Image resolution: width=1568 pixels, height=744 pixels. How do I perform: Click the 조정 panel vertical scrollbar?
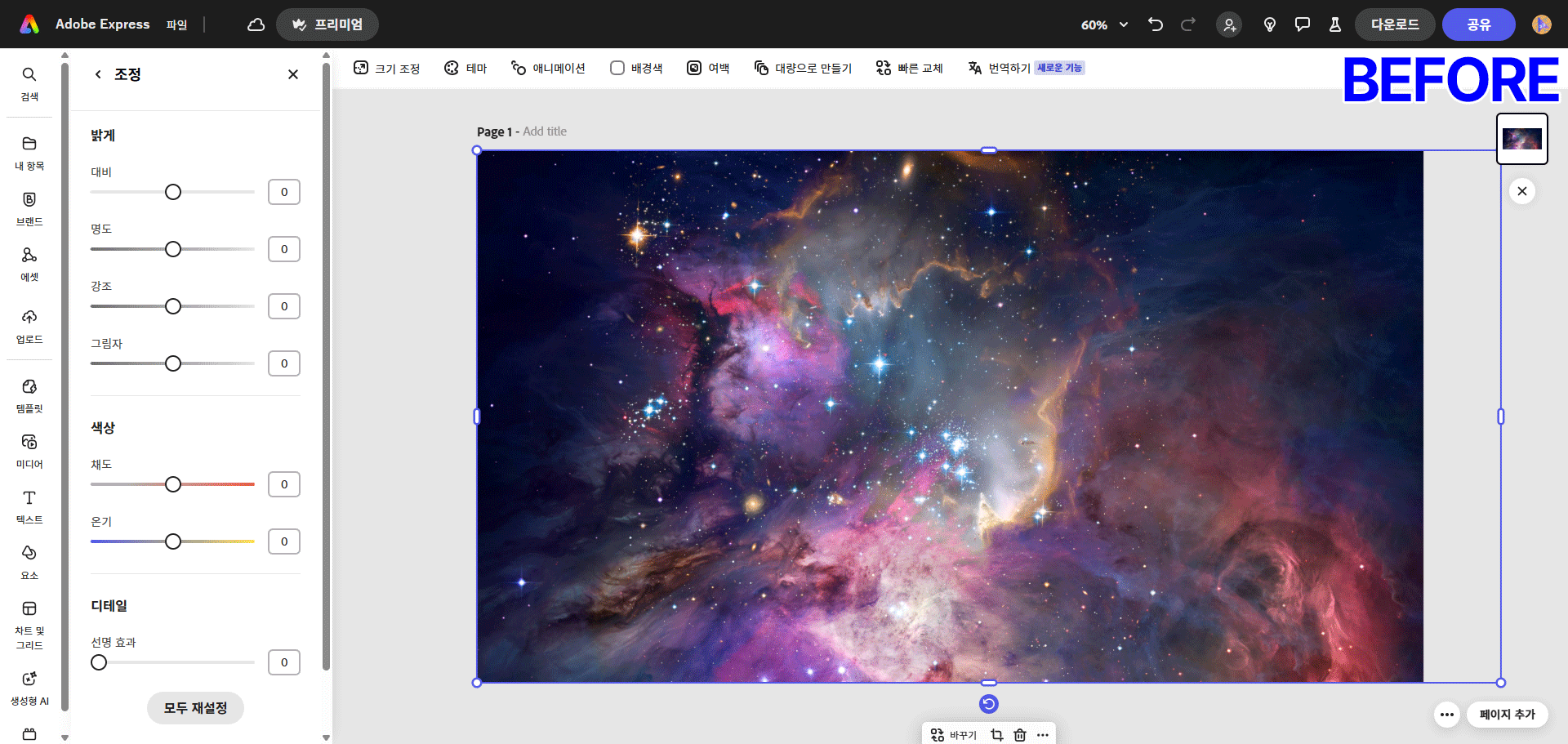point(326,368)
